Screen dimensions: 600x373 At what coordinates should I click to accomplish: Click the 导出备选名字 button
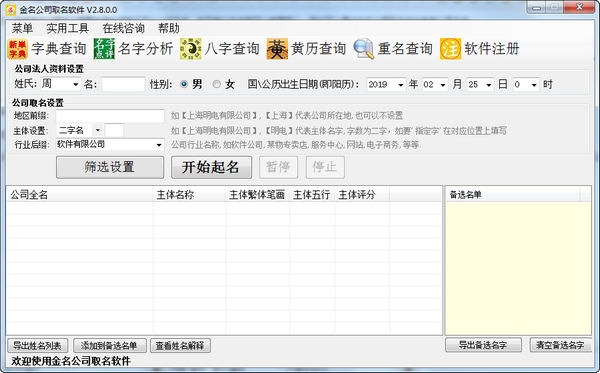pyautogui.click(x=483, y=345)
